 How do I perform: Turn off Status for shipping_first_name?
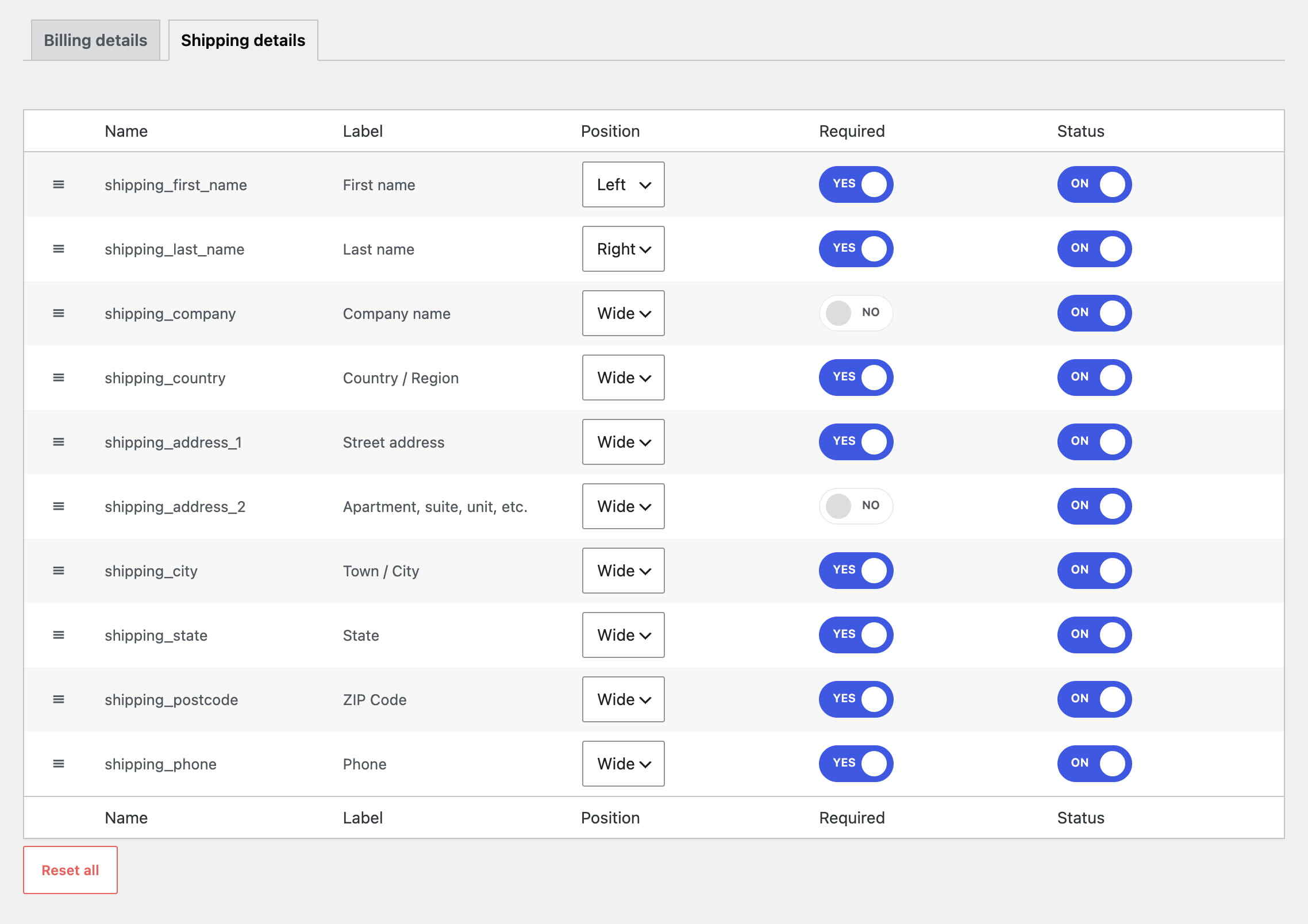pos(1094,184)
